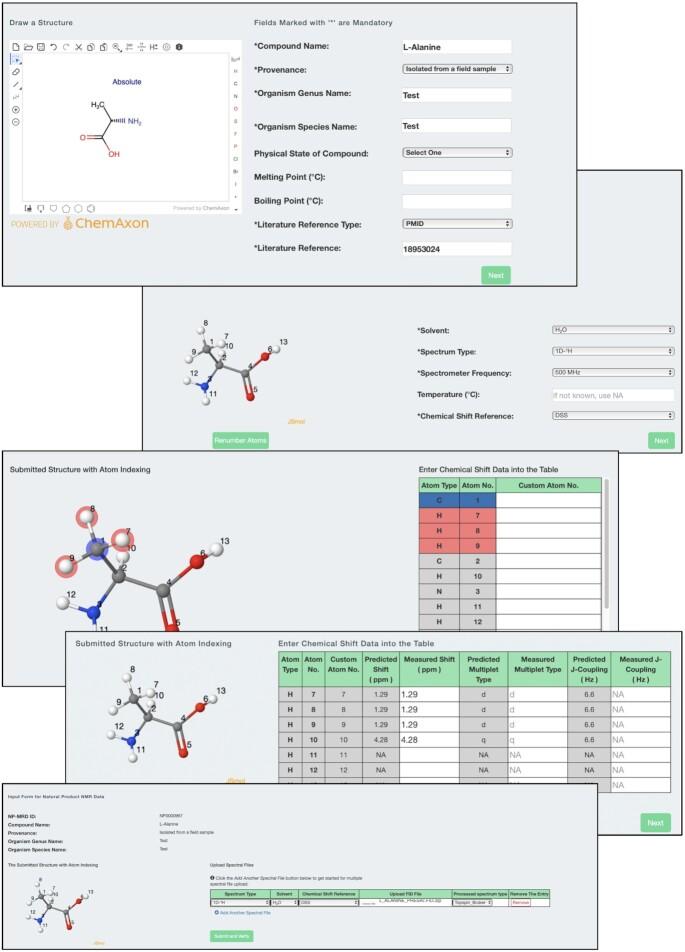The image size is (685, 952).
Task: Select the Eraser tool in left toolbar
Action: click(x=15, y=73)
